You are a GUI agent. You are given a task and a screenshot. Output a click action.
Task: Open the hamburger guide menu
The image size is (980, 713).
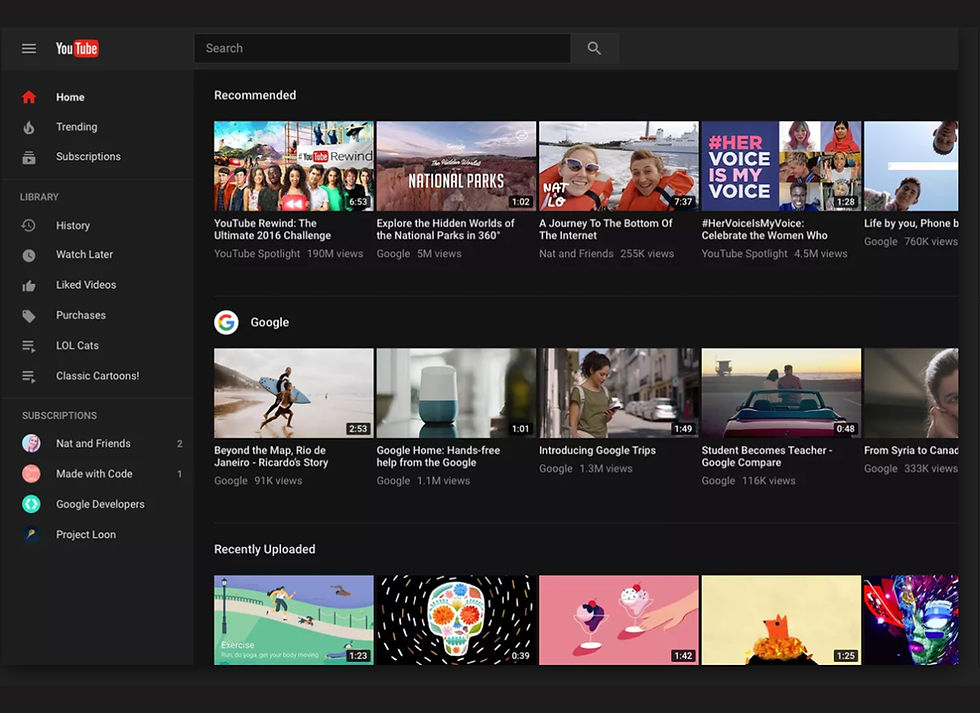(x=29, y=48)
